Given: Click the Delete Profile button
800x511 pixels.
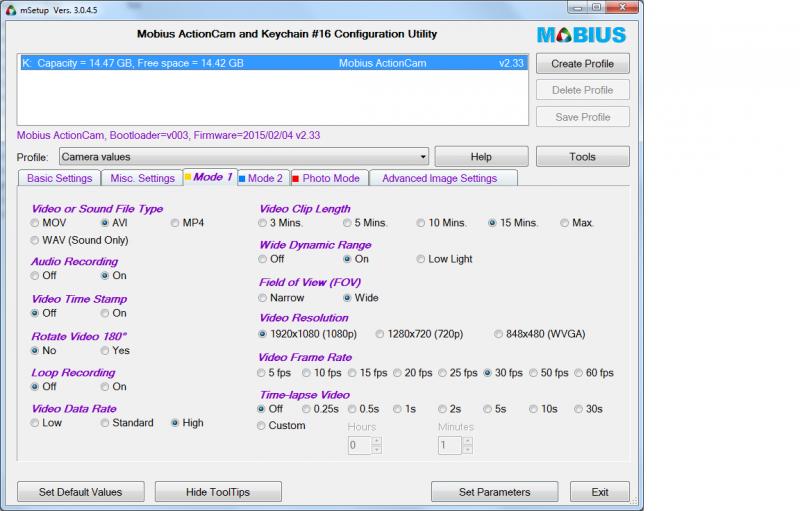Looking at the screenshot, I should [x=583, y=90].
